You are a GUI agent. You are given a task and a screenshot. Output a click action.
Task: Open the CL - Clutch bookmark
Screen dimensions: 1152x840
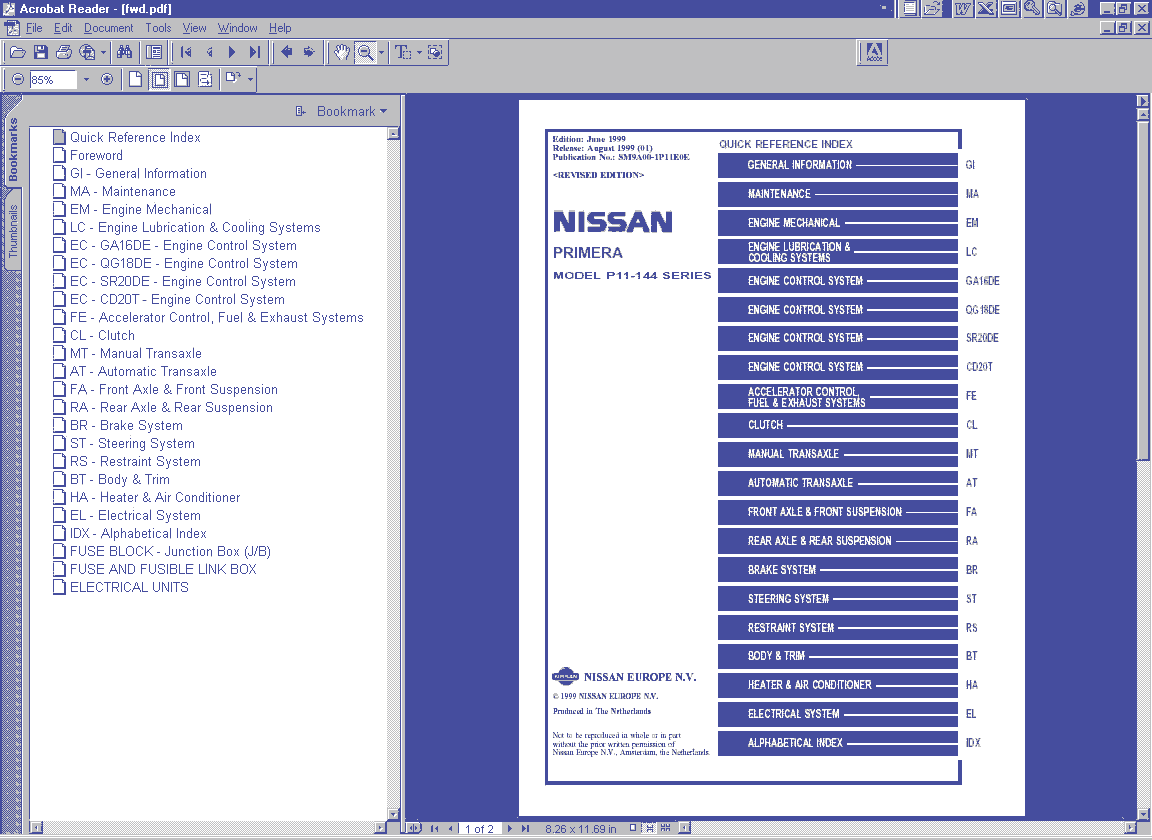[102, 335]
